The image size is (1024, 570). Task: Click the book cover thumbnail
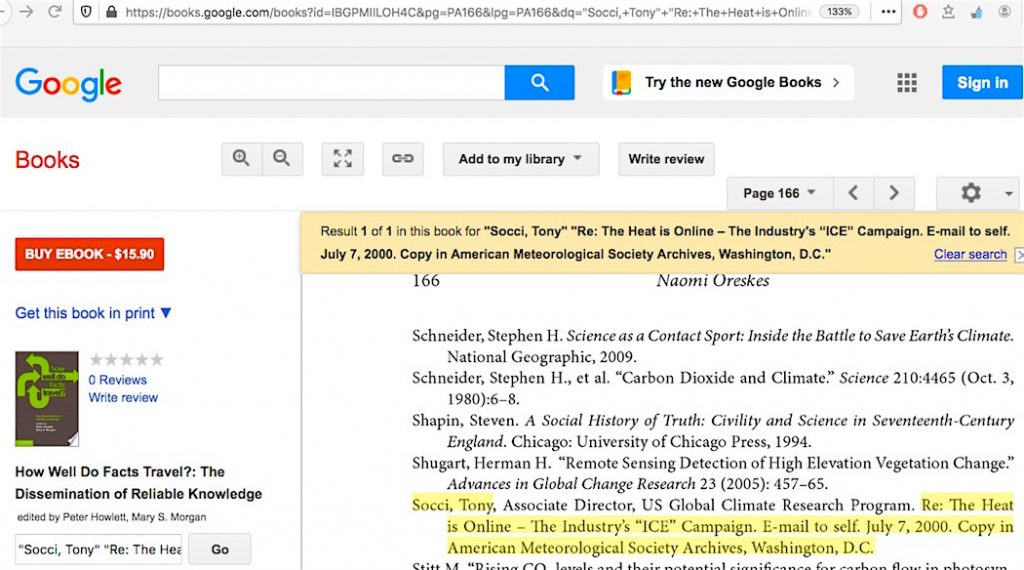47,398
